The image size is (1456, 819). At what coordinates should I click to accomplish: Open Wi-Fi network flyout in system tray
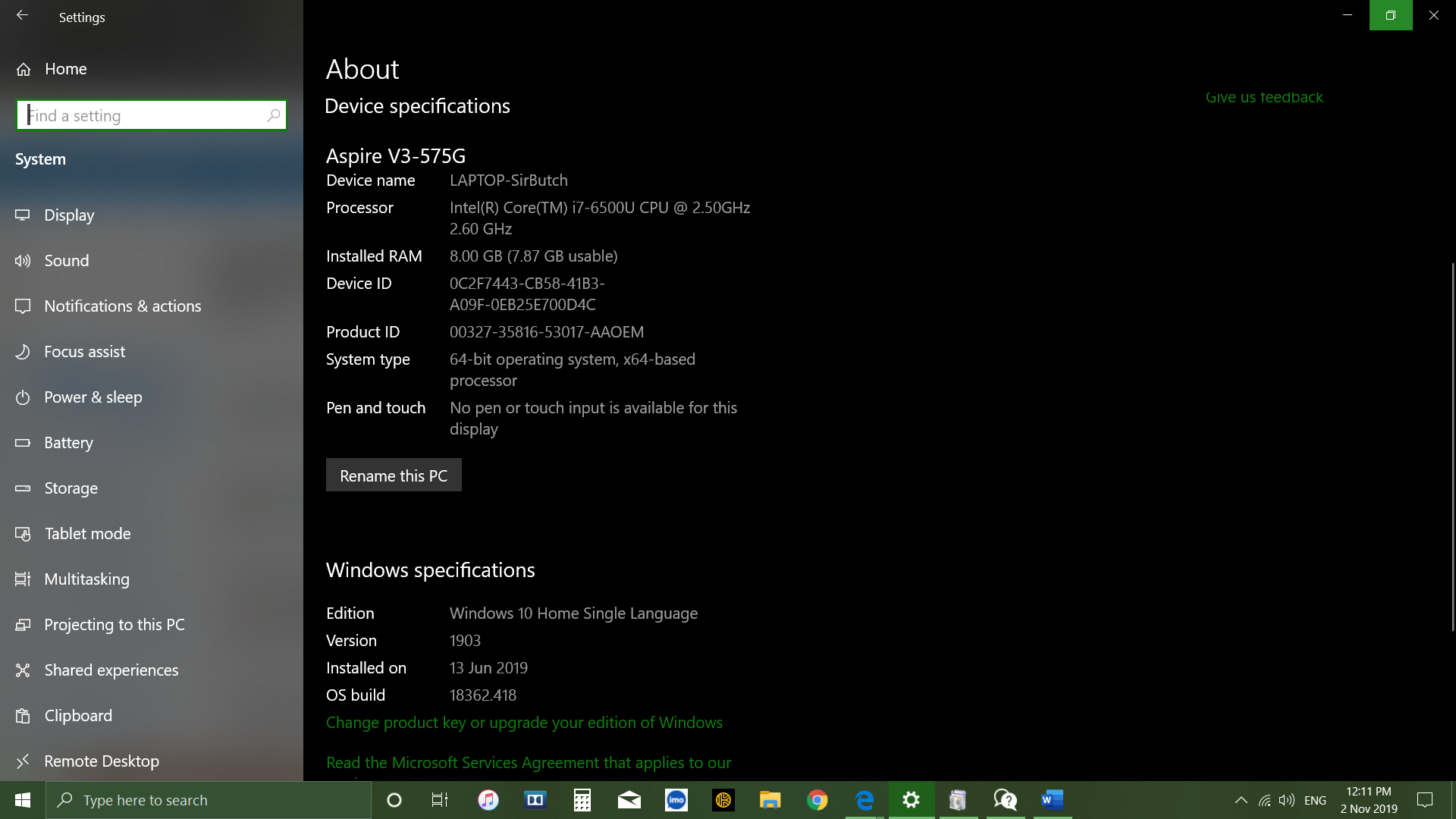[x=1265, y=800]
